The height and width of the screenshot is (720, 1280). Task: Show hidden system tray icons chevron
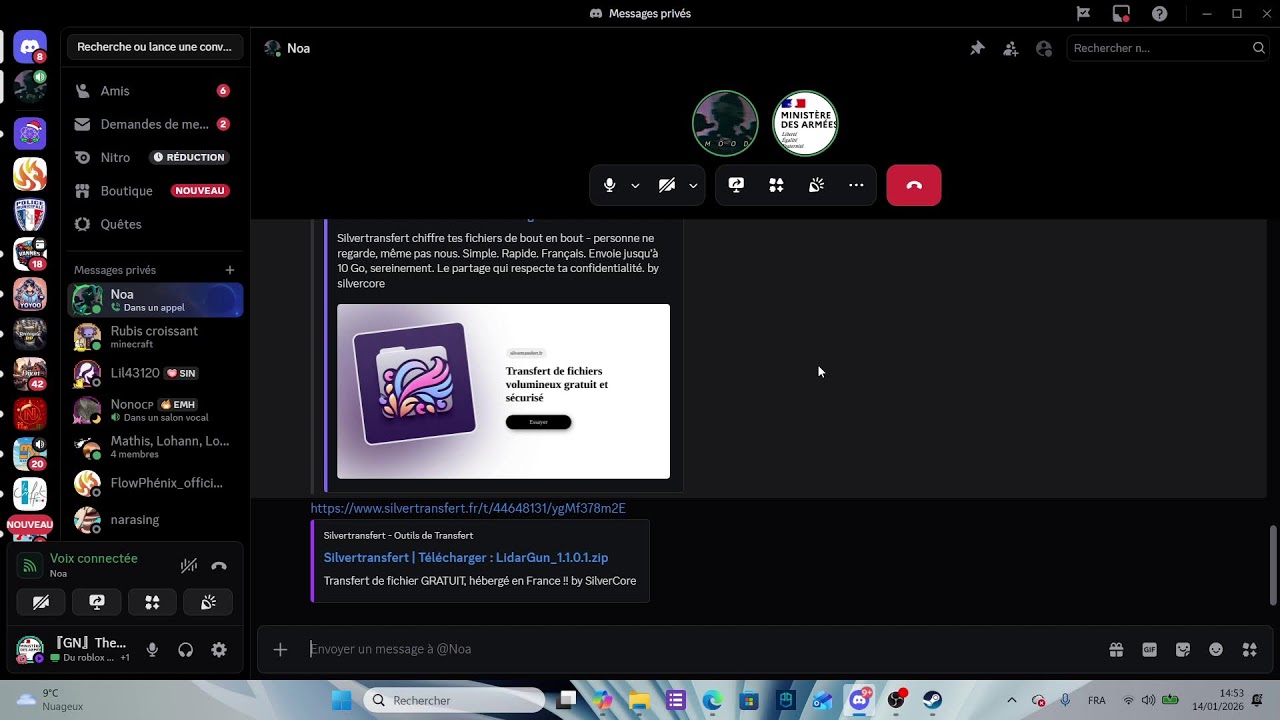[x=1011, y=700]
